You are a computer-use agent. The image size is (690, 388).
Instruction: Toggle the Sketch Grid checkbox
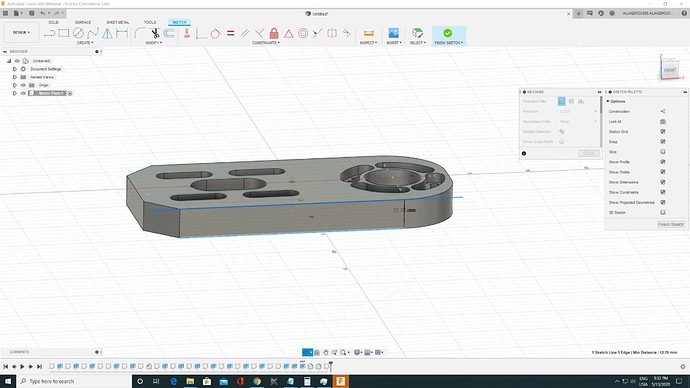[x=663, y=132]
